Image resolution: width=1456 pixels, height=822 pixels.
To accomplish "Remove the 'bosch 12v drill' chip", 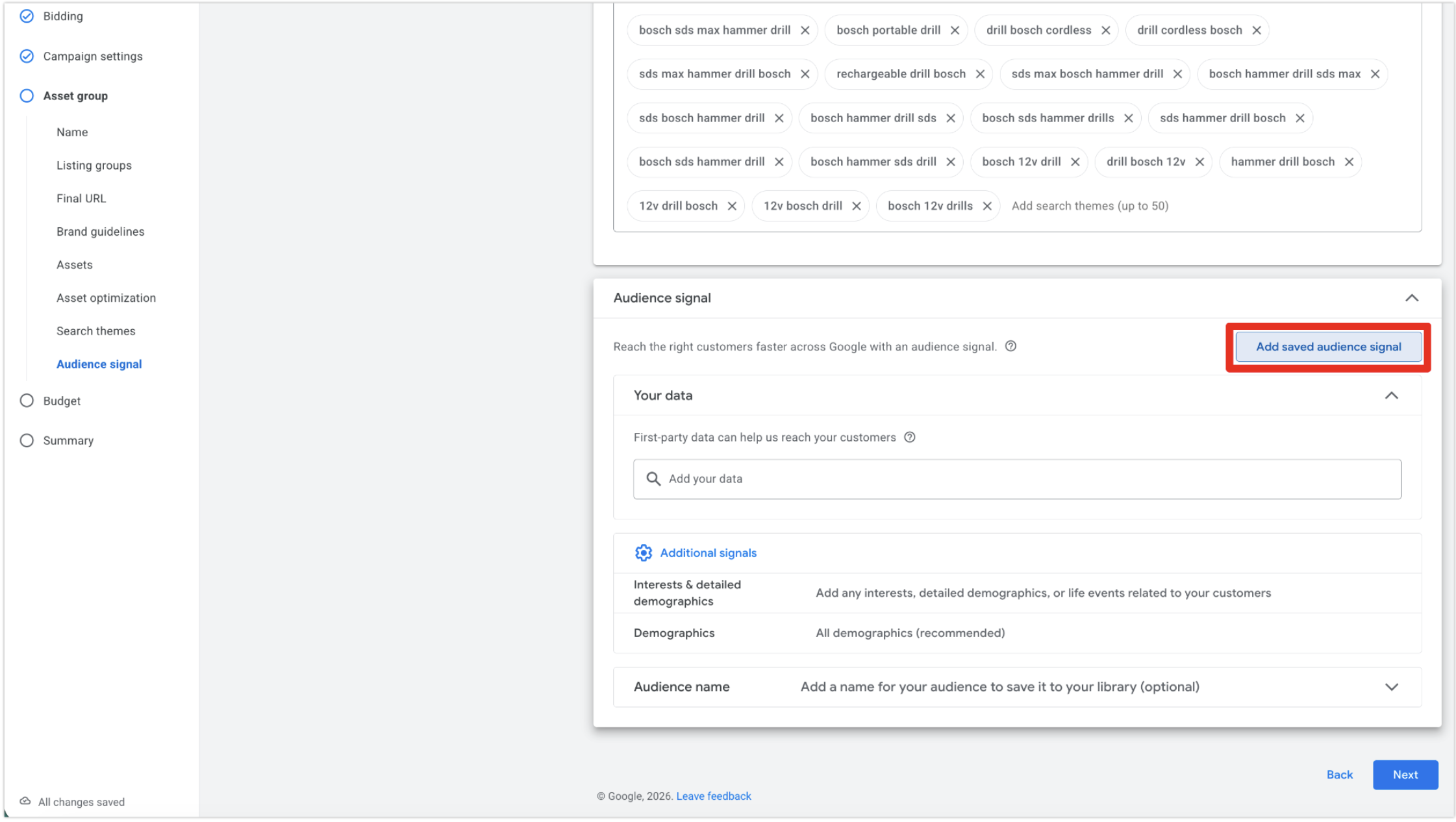I will 1075,162.
